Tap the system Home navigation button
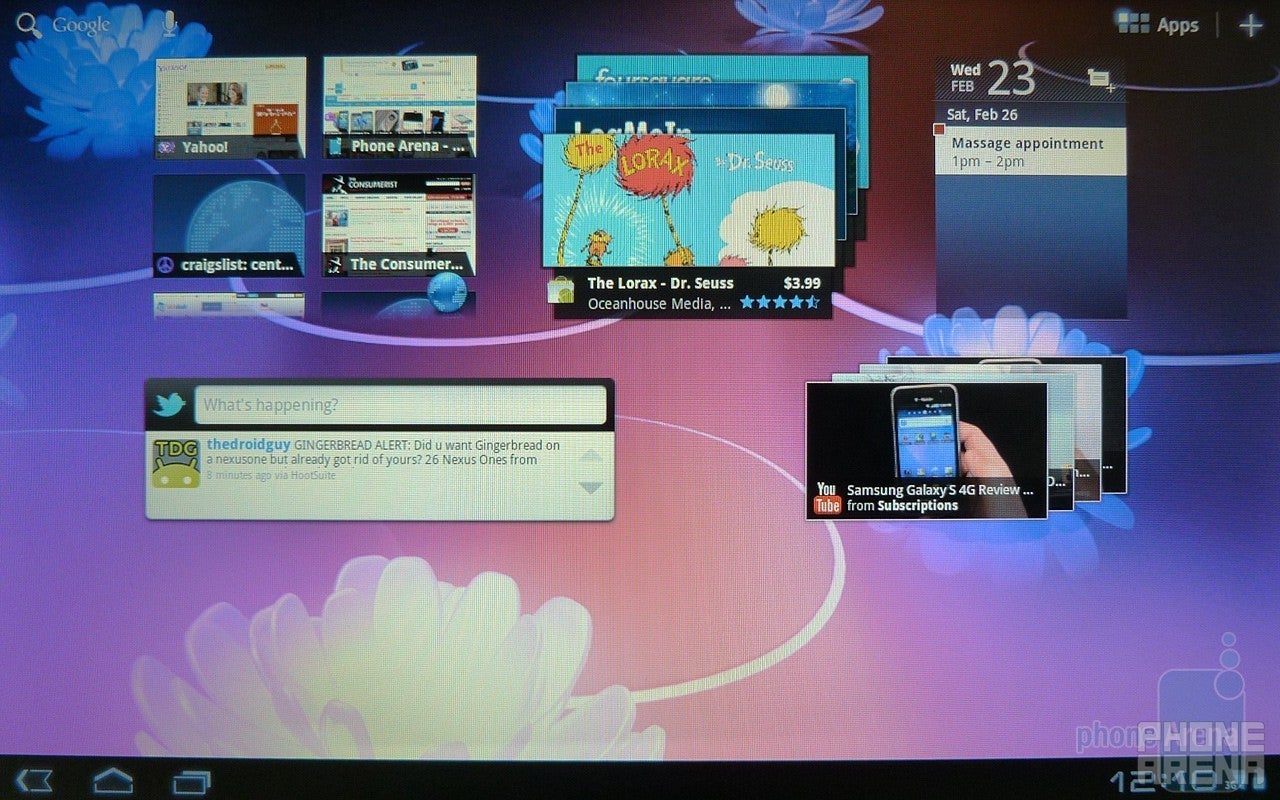Viewport: 1280px width, 800px height. click(x=113, y=779)
